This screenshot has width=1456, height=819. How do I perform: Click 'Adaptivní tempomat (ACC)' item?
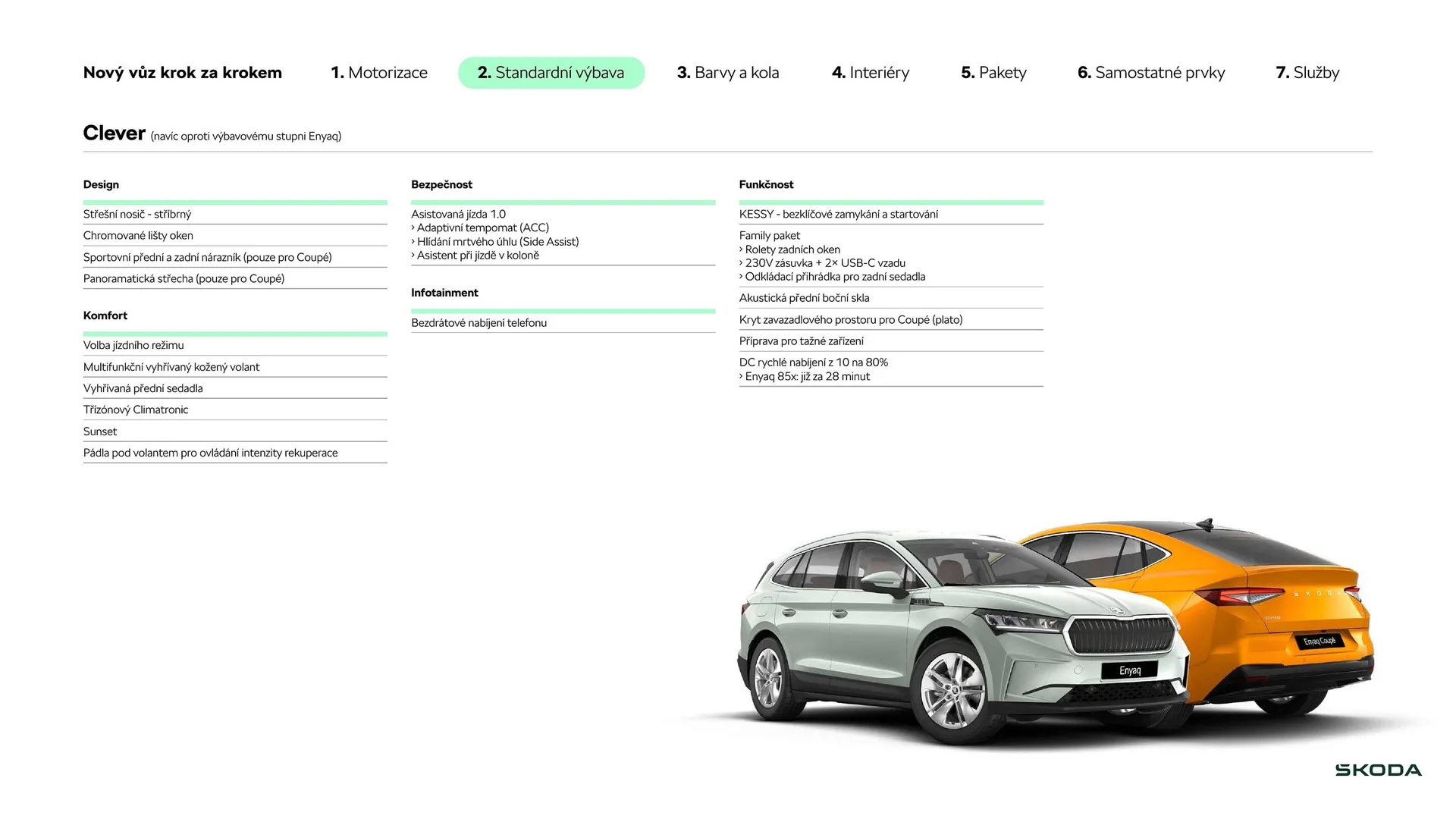click(x=480, y=227)
